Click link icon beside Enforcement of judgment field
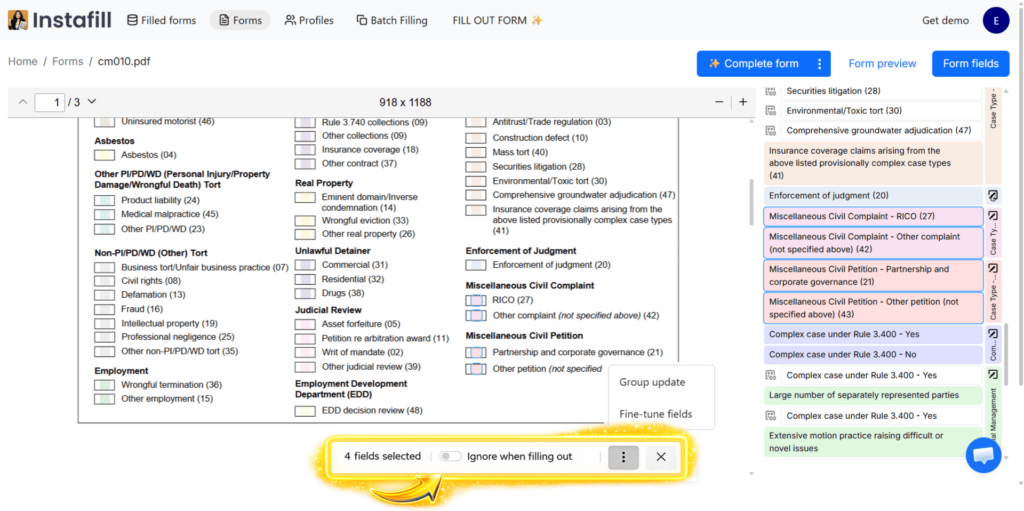The image size is (1024, 511). (x=993, y=195)
